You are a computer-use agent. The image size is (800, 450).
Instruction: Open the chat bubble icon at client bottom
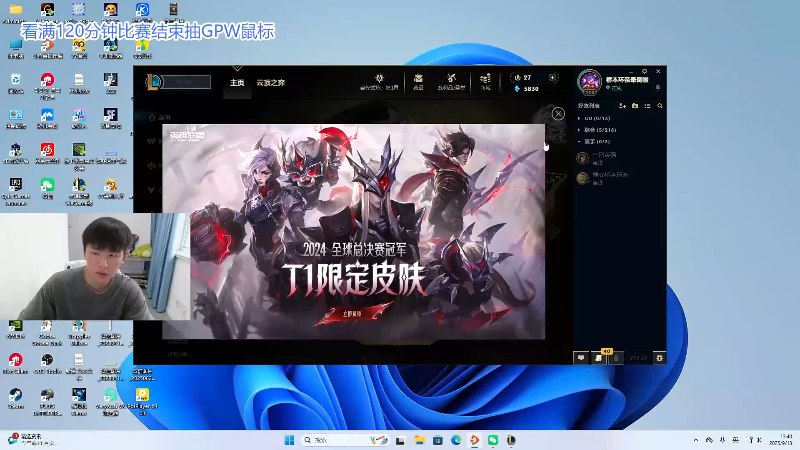point(581,358)
